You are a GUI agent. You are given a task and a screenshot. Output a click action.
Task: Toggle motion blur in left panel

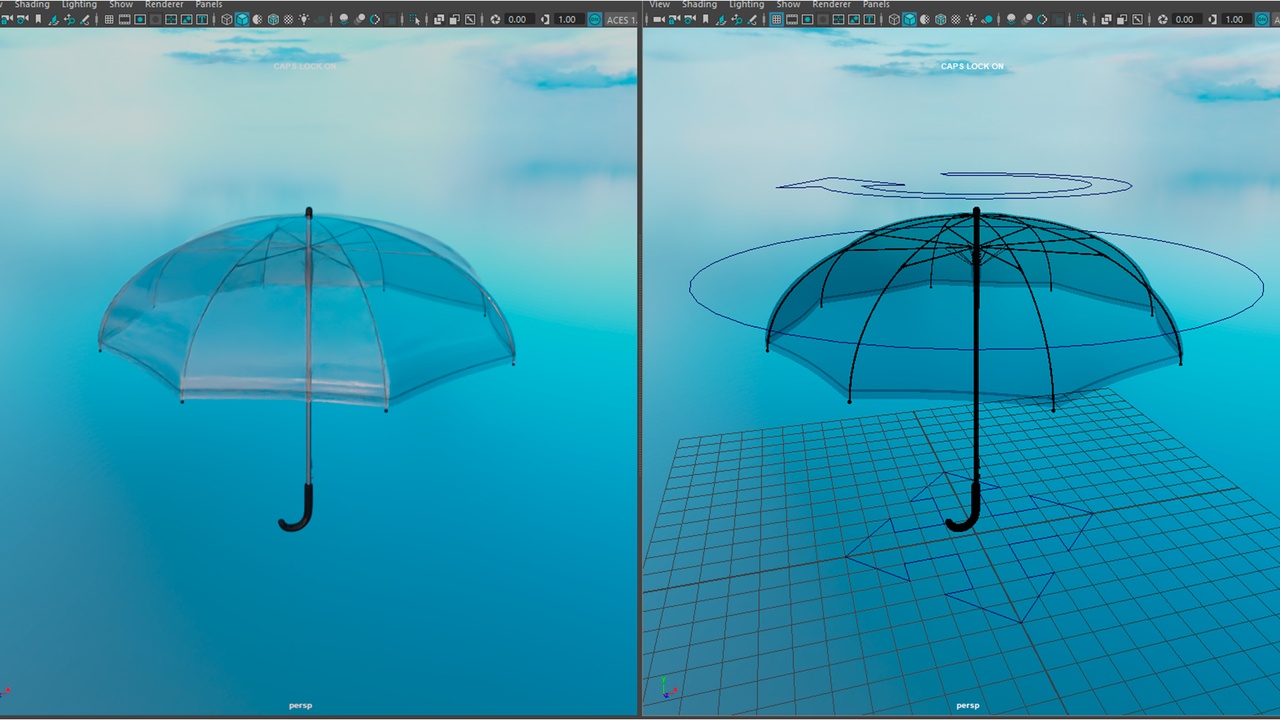tap(359, 19)
